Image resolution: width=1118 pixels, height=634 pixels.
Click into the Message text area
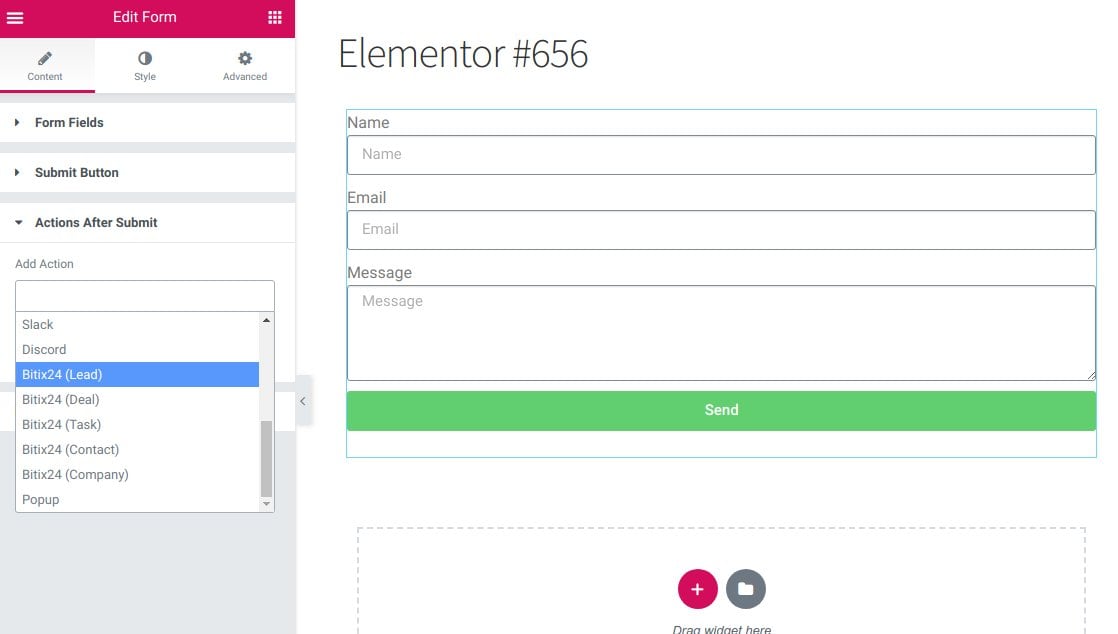click(721, 333)
